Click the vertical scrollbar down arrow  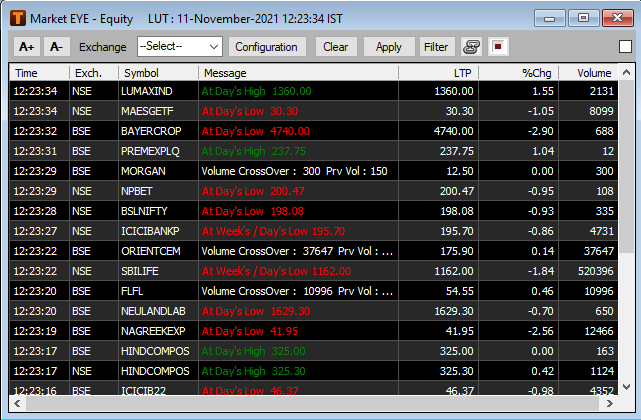point(626,386)
